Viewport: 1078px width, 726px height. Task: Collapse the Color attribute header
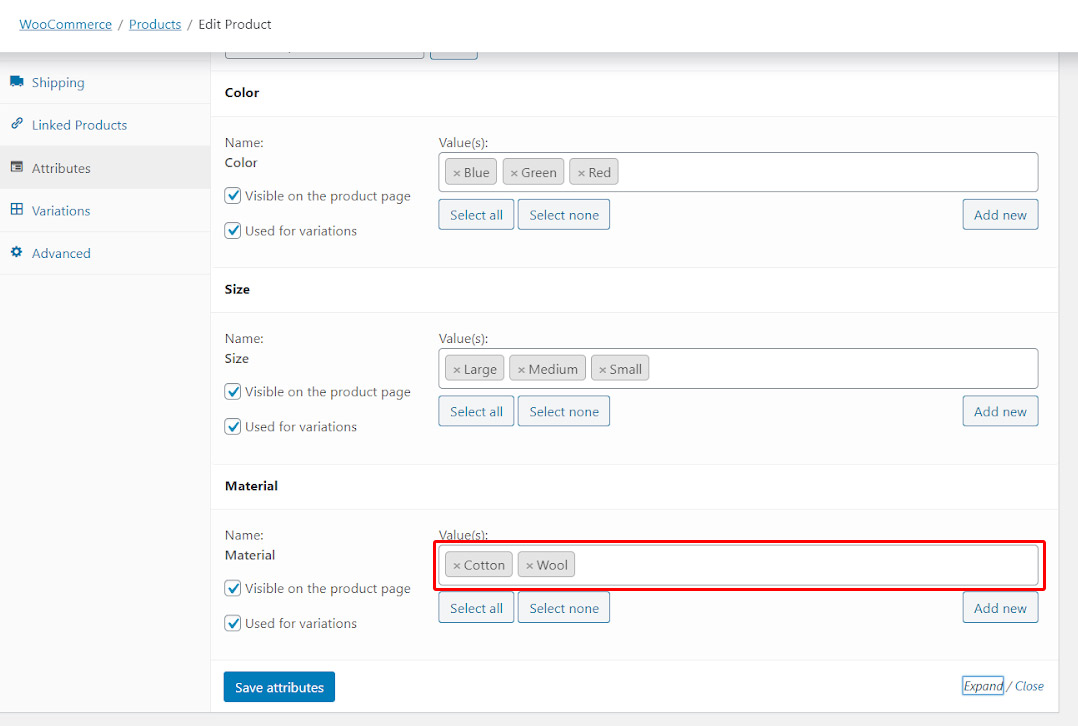pyautogui.click(x=634, y=93)
